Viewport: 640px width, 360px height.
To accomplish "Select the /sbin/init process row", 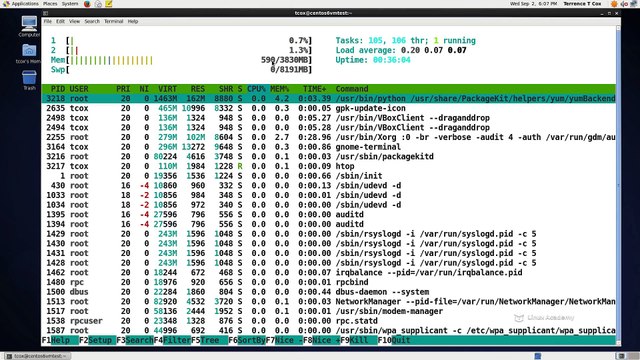I will pyautogui.click(x=329, y=176).
